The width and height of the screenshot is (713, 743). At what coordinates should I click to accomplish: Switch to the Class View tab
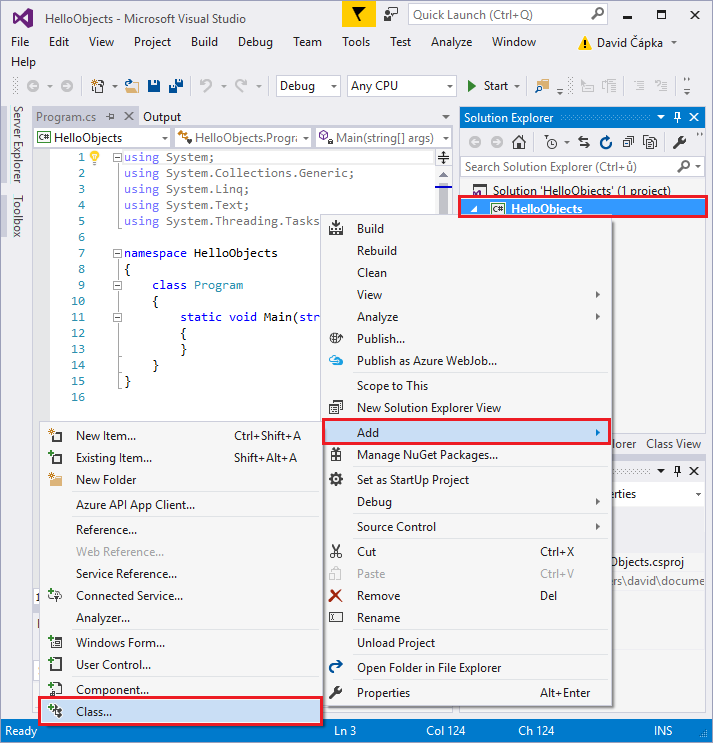tap(673, 444)
